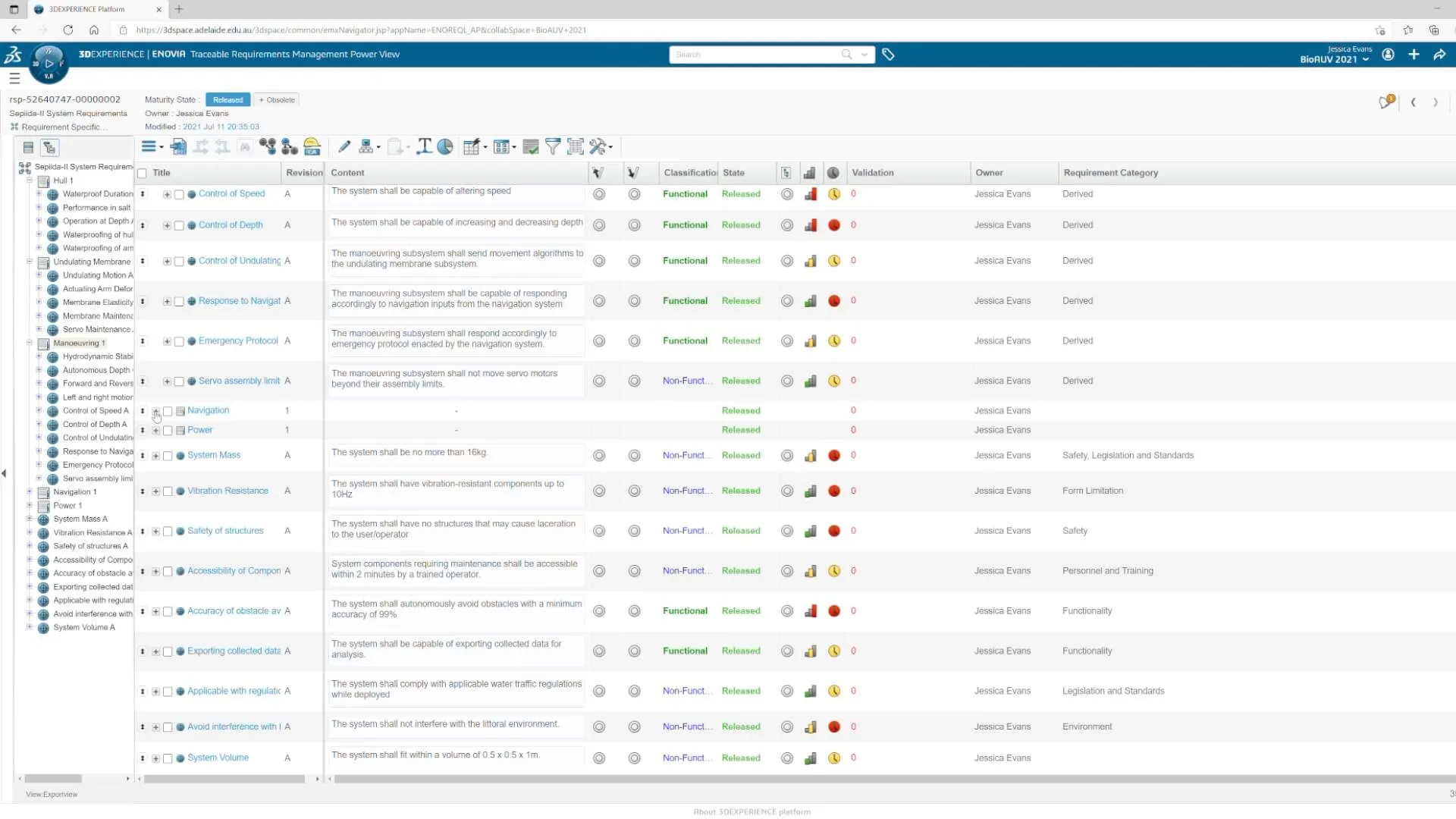This screenshot has width=1456, height=819.
Task: Check the System Mass row checkbox
Action: click(168, 457)
